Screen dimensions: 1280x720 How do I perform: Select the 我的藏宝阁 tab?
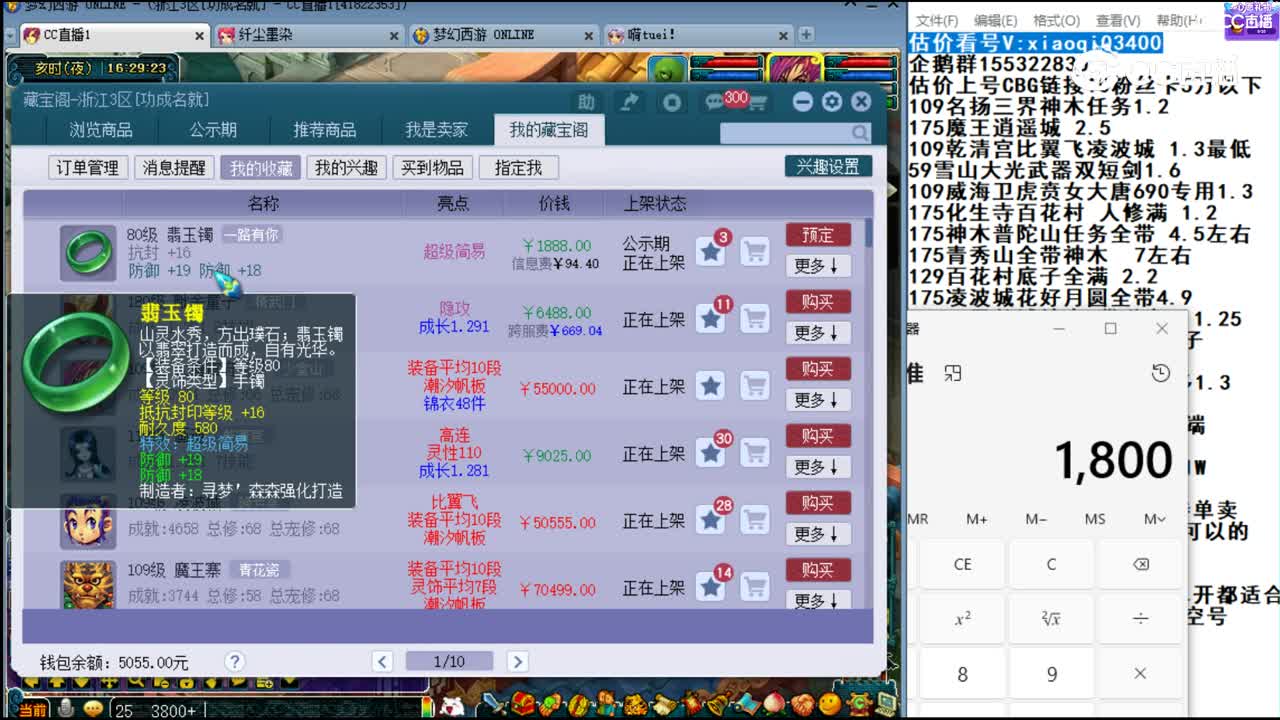tap(549, 130)
